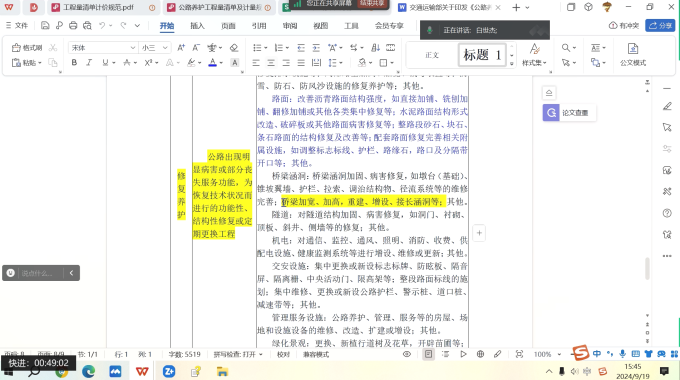Click the 分享 share button
The height and width of the screenshot is (380, 680).
pyautogui.click(x=660, y=26)
